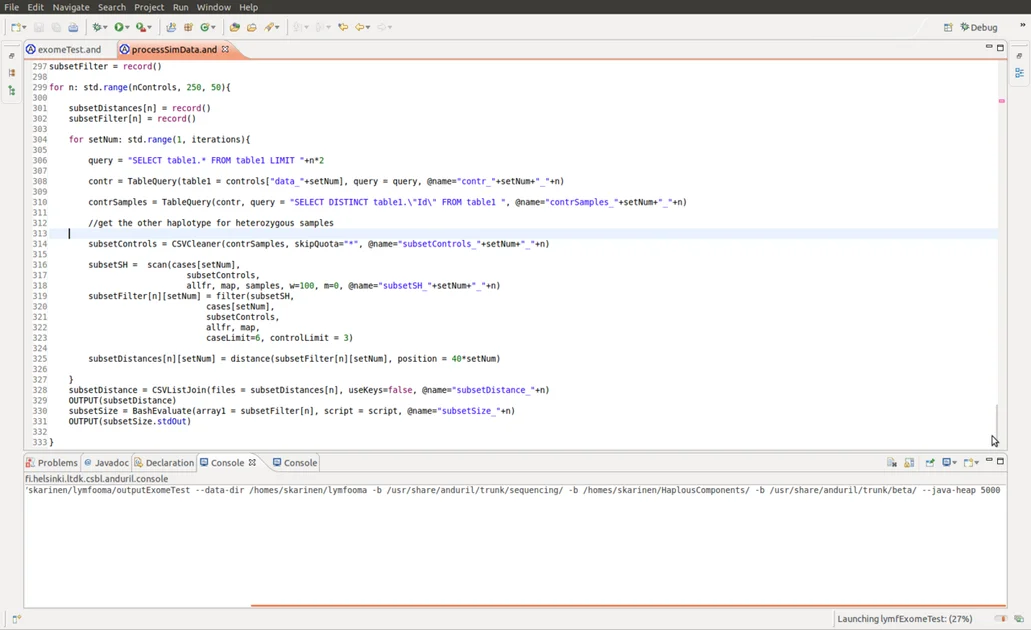Click the Debug launch bug icon

(98, 28)
